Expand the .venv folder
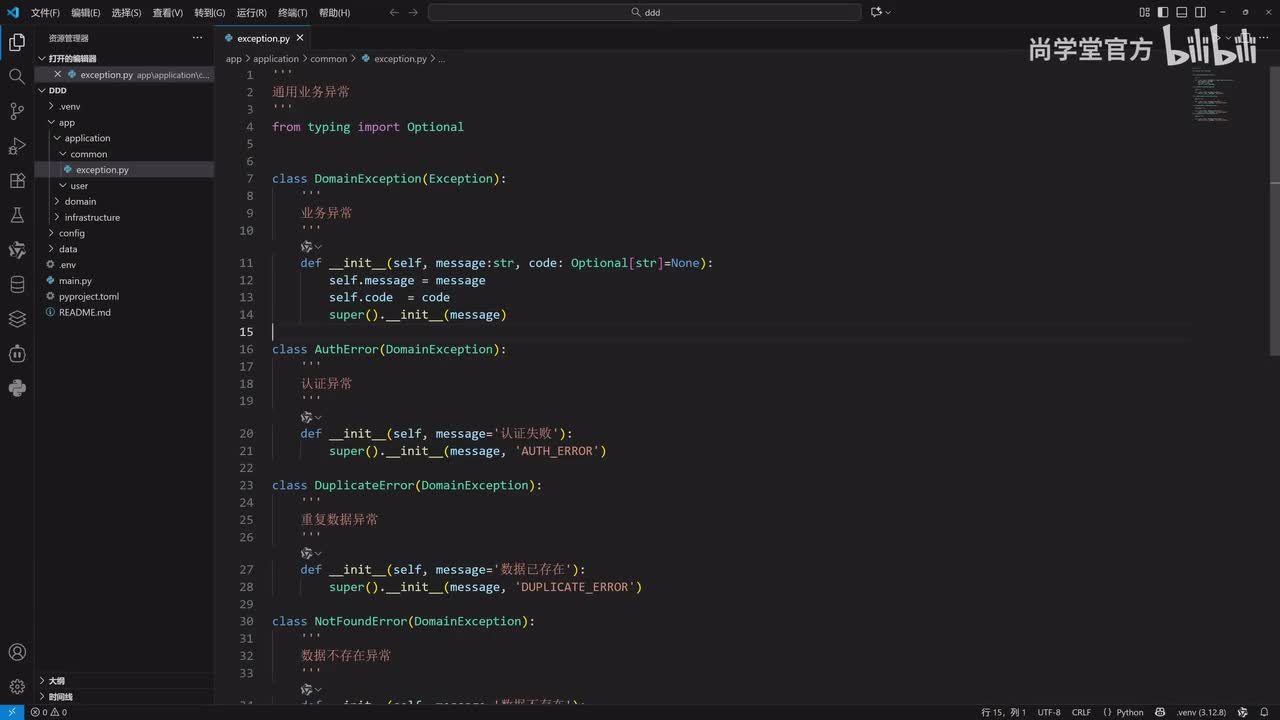 tap(124, 106)
